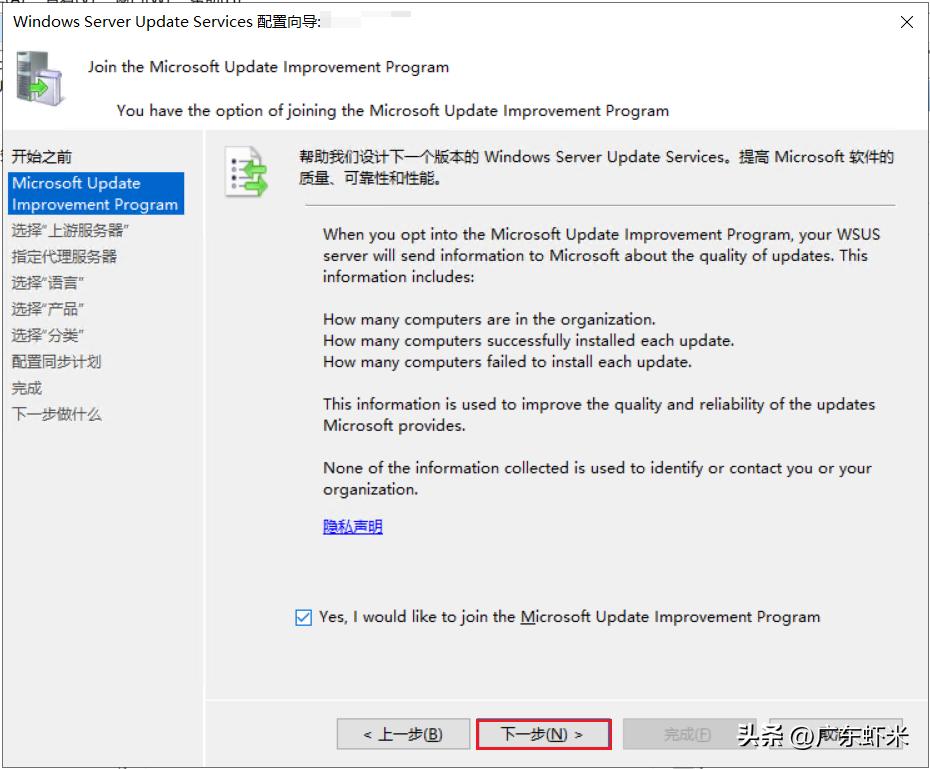This screenshot has height=769, width=930.
Task: Continue with the 下一步(N) button
Action: click(543, 734)
